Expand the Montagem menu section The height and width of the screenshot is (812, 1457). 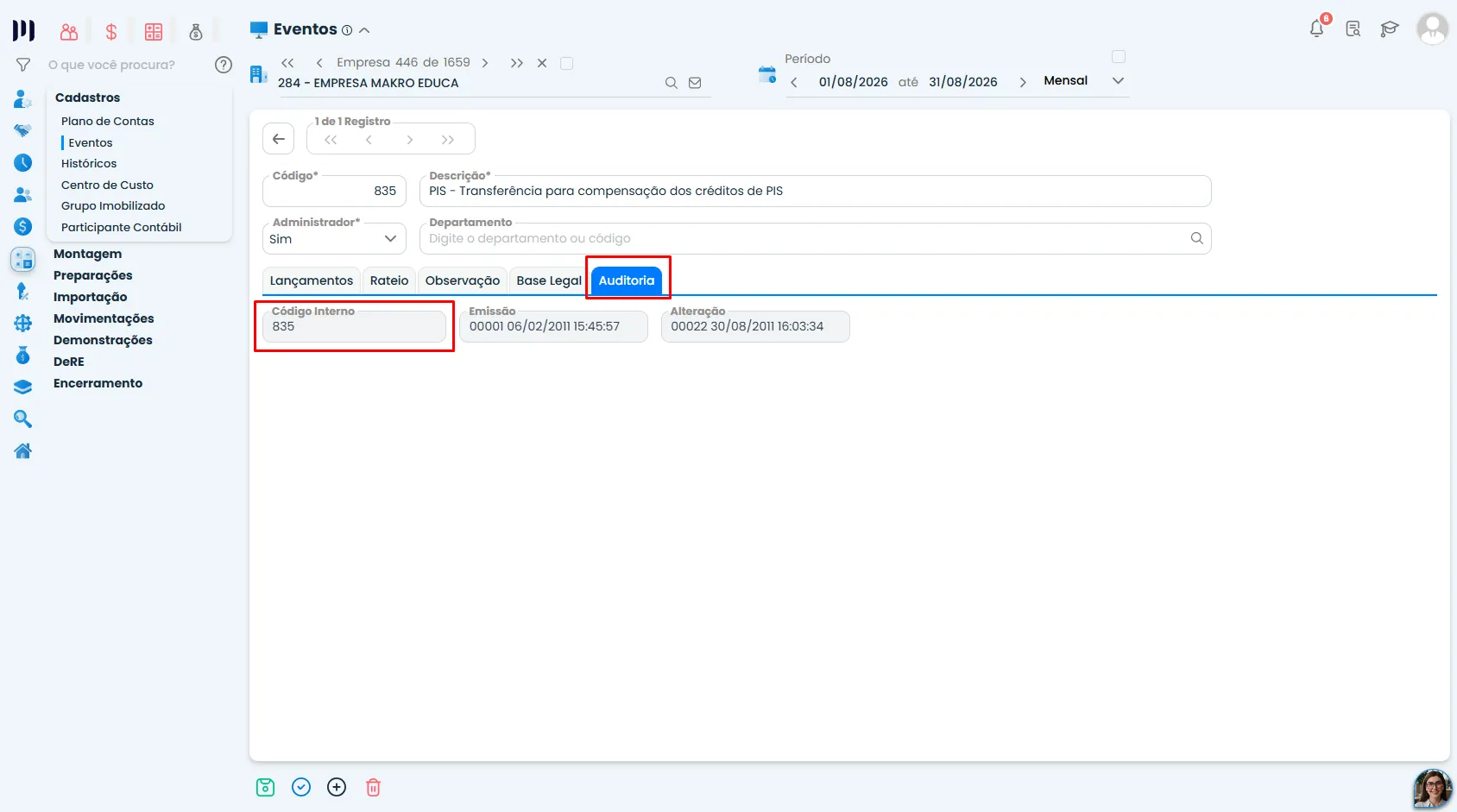click(87, 254)
